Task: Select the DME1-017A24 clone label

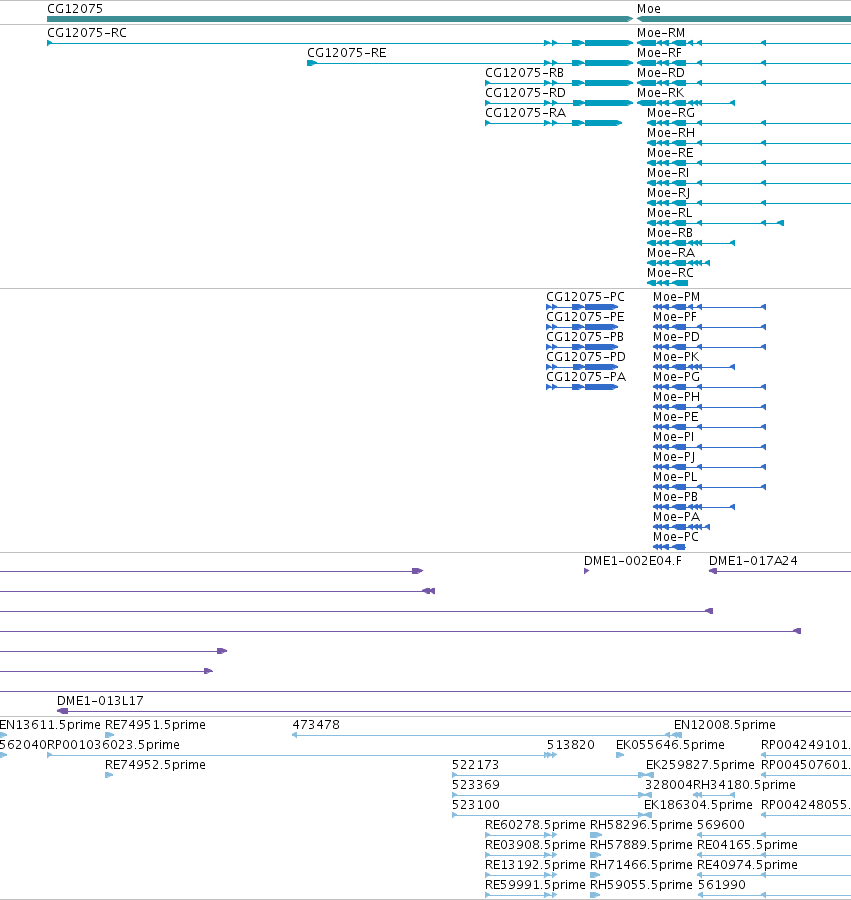Action: 753,561
